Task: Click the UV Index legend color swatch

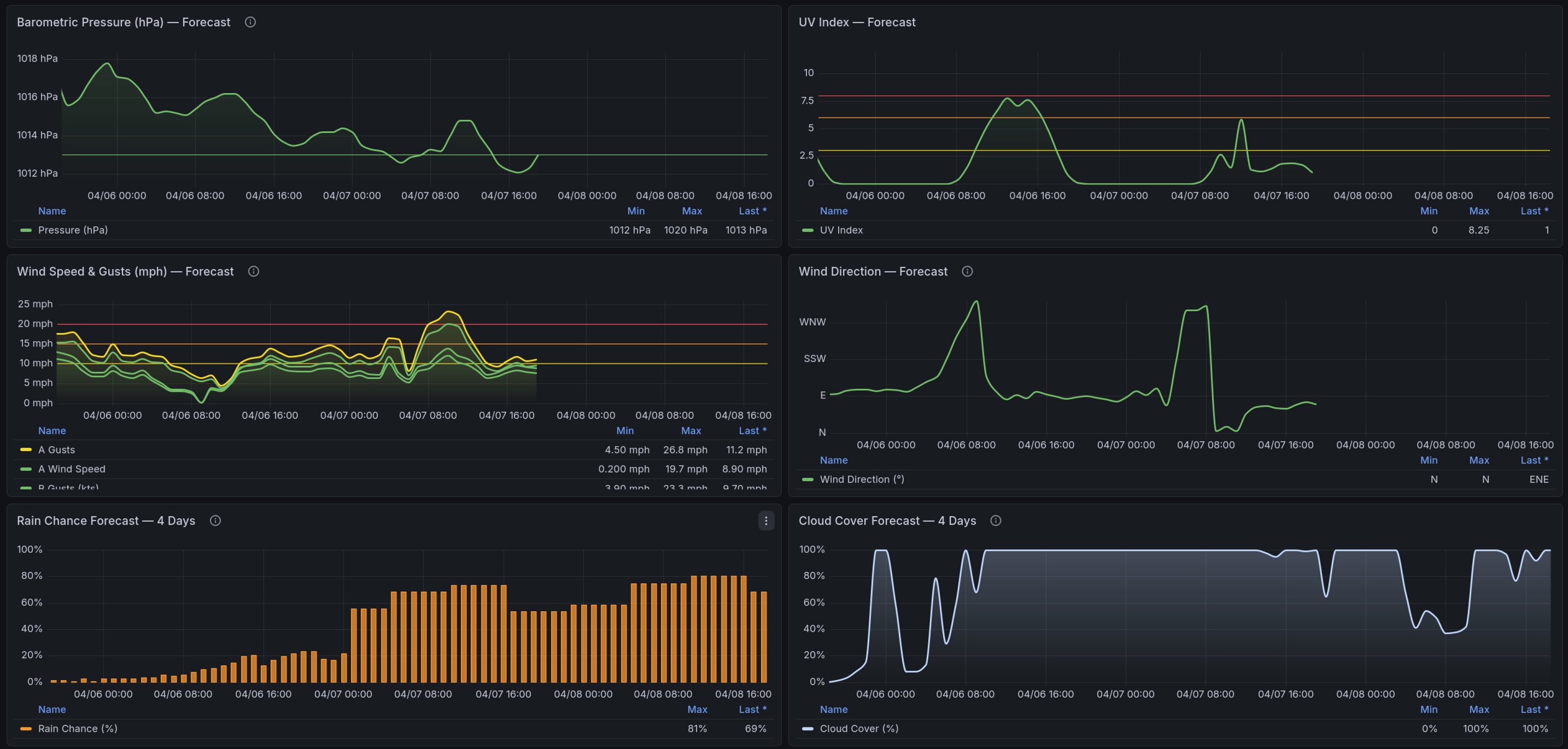Action: click(808, 230)
